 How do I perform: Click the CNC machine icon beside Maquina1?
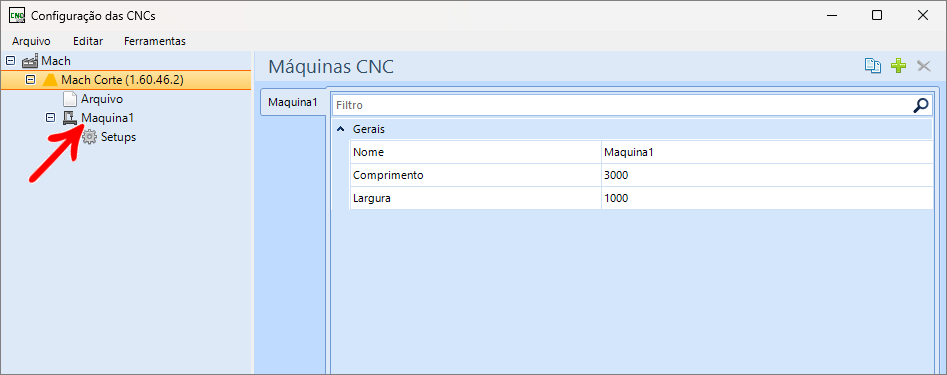70,117
